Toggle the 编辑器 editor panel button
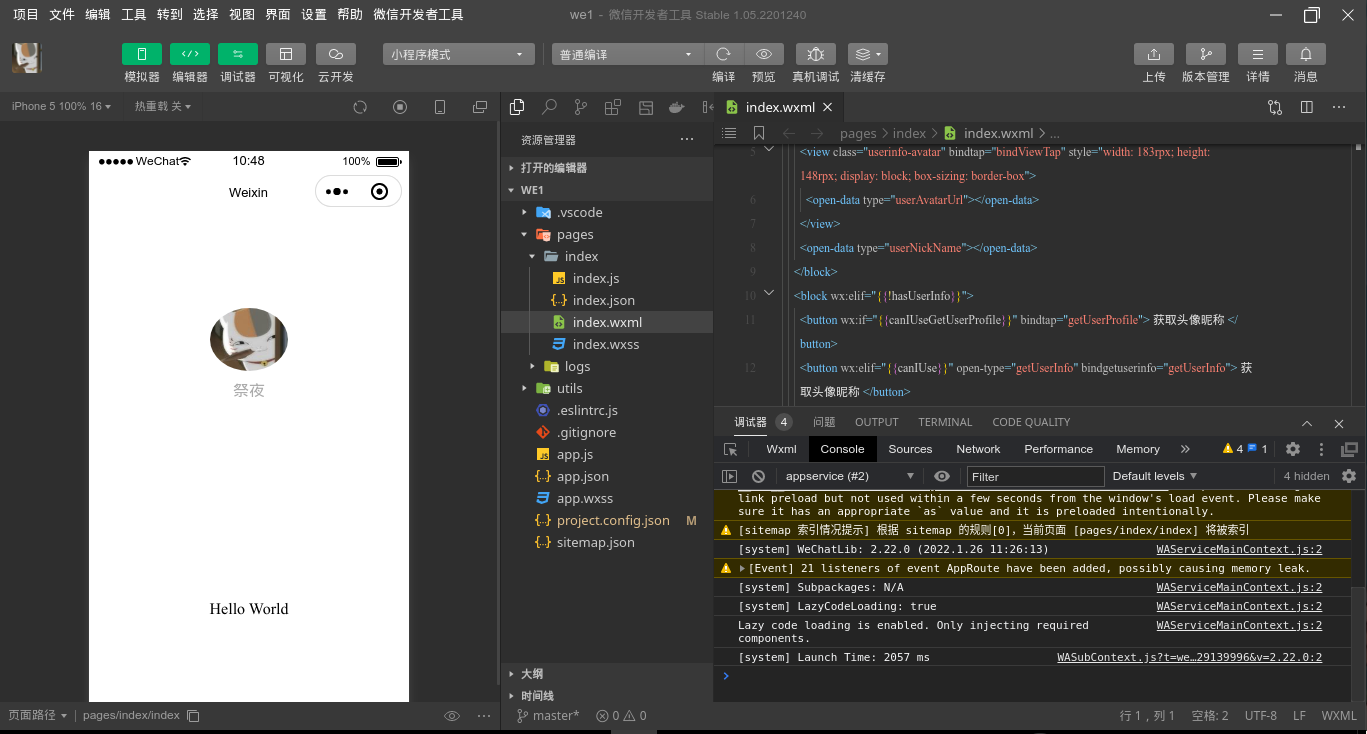 tap(190, 54)
